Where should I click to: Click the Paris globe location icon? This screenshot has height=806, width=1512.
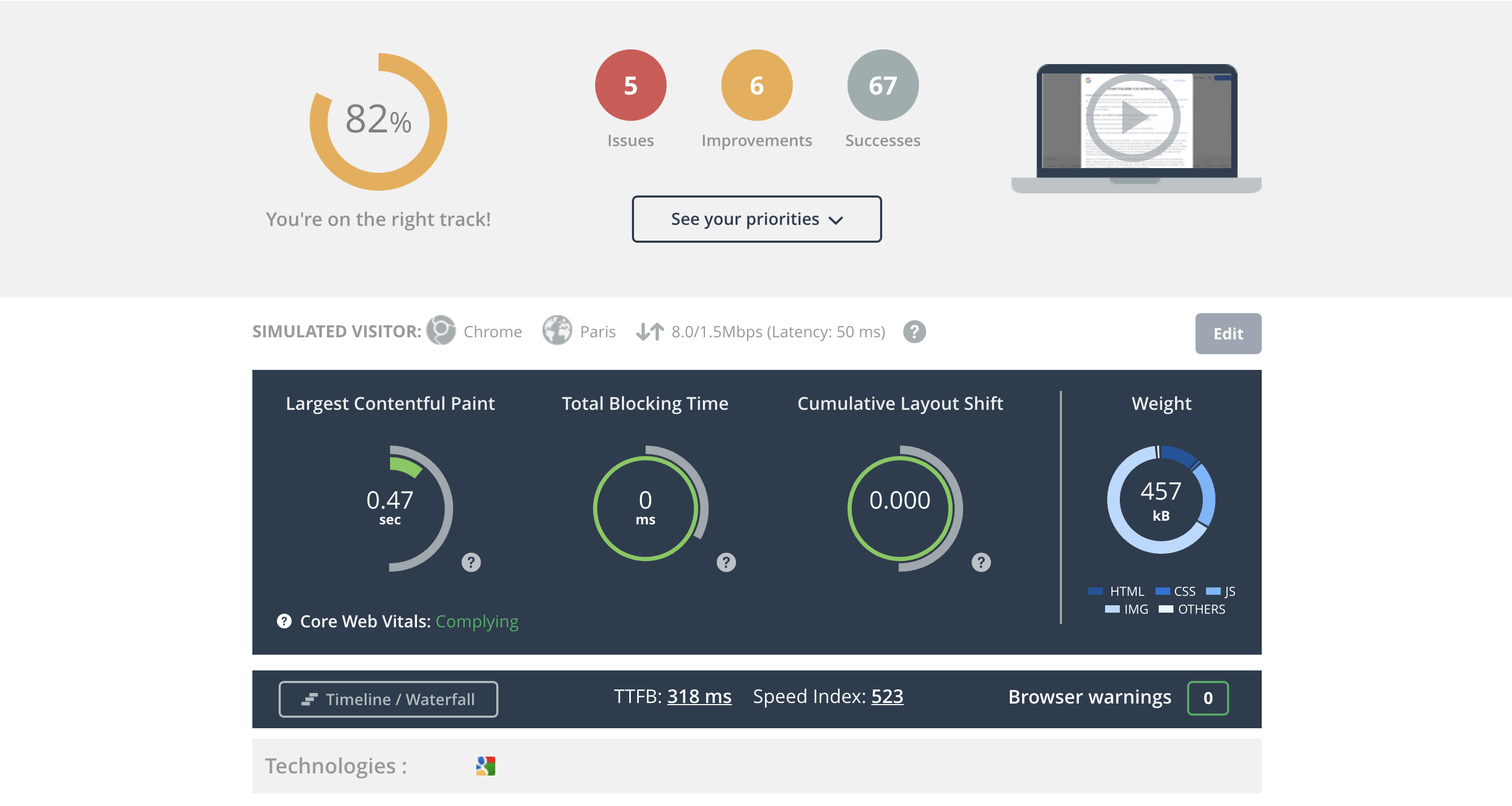(556, 331)
